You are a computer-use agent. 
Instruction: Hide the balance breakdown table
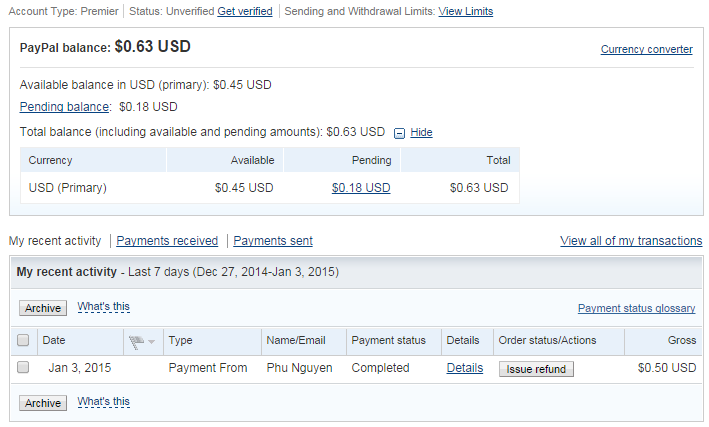pos(421,132)
